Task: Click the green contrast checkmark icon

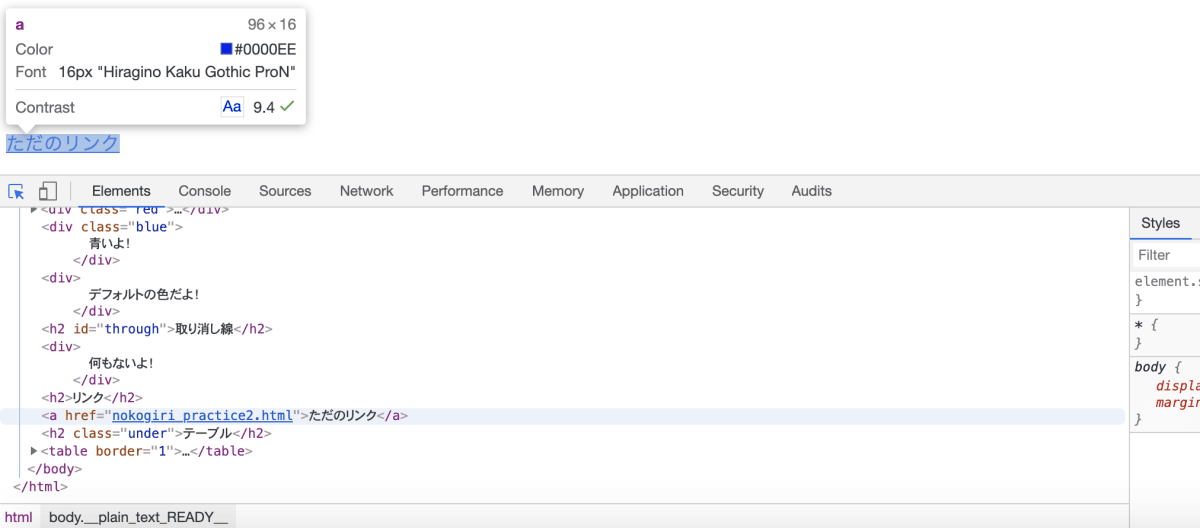Action: [287, 106]
